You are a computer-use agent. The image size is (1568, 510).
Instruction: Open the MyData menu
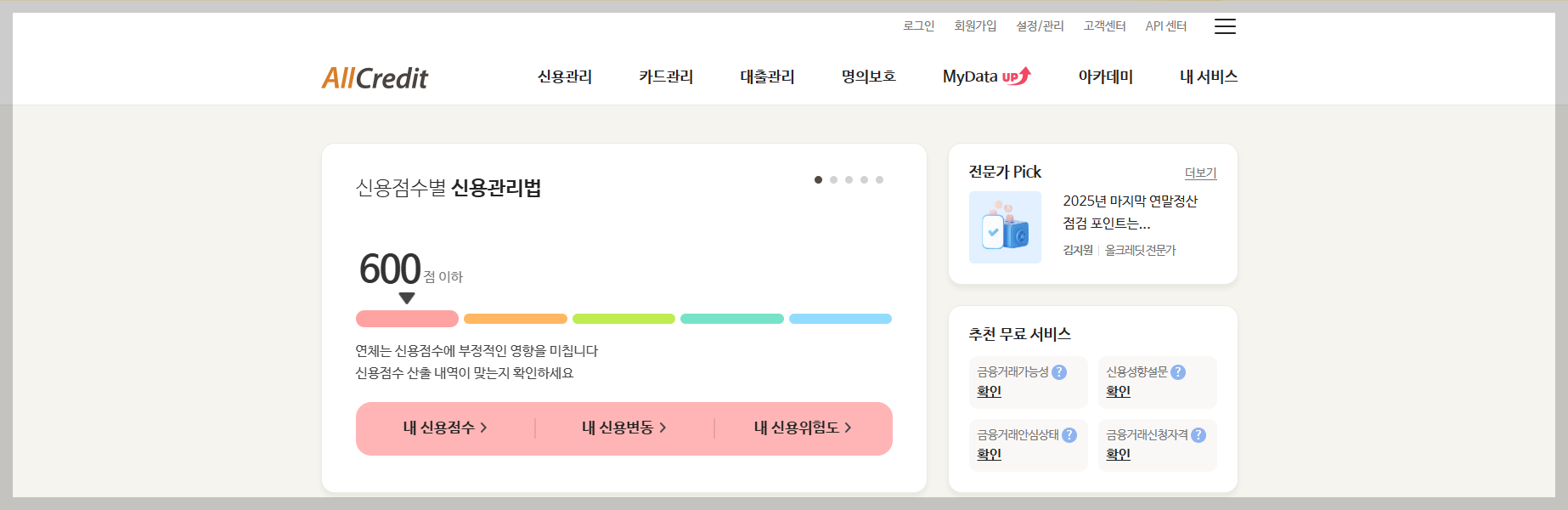970,76
